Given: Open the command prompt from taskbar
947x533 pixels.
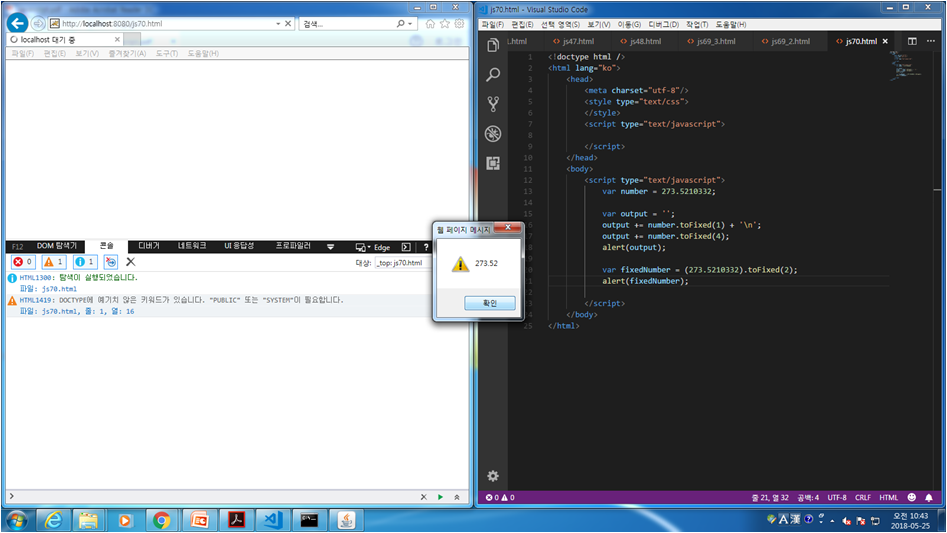Looking at the screenshot, I should pyautogui.click(x=309, y=520).
